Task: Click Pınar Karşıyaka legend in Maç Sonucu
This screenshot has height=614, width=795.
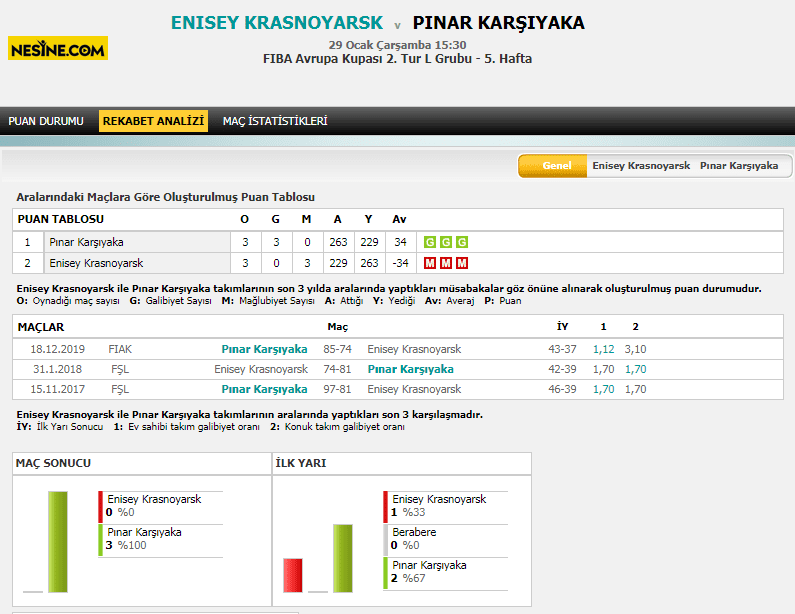Action: pyautogui.click(x=160, y=539)
